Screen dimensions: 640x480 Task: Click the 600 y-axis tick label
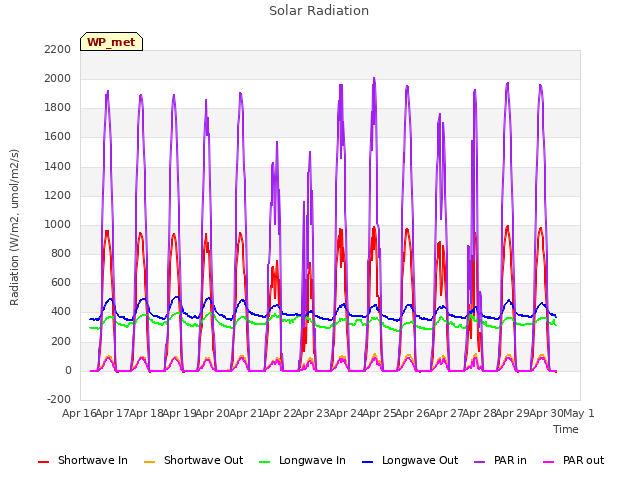pos(61,282)
